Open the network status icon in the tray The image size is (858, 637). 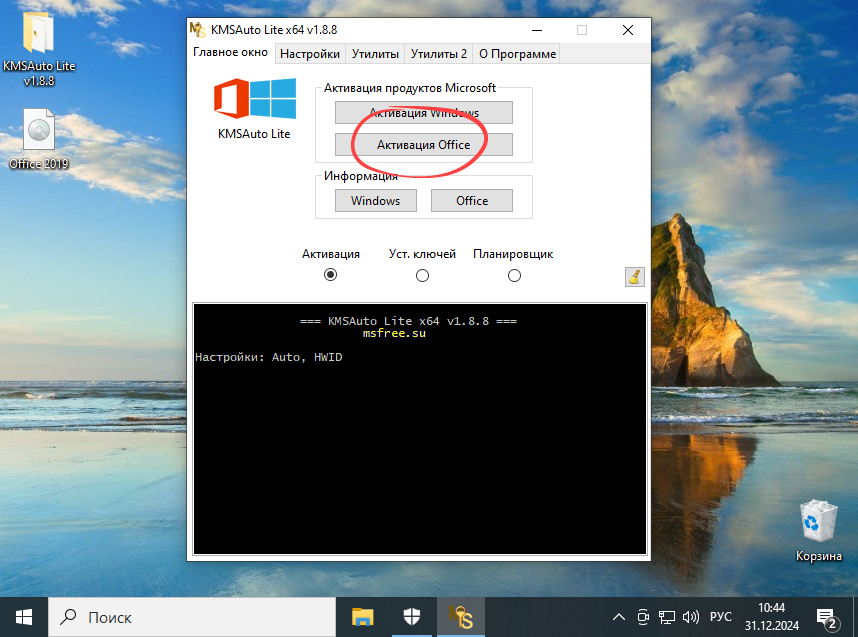pyautogui.click(x=665, y=617)
